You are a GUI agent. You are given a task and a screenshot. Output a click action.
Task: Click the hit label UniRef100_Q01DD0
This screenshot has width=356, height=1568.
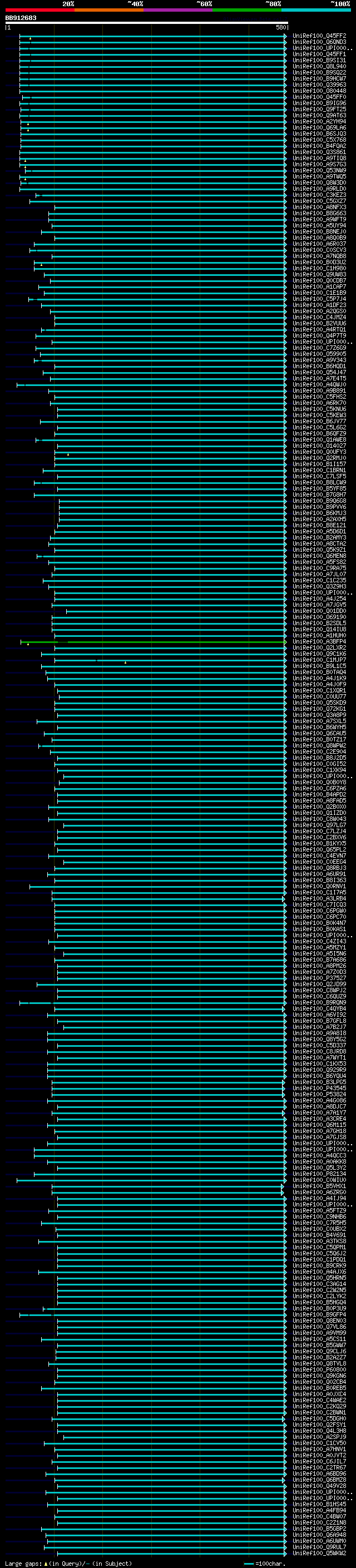point(319,611)
